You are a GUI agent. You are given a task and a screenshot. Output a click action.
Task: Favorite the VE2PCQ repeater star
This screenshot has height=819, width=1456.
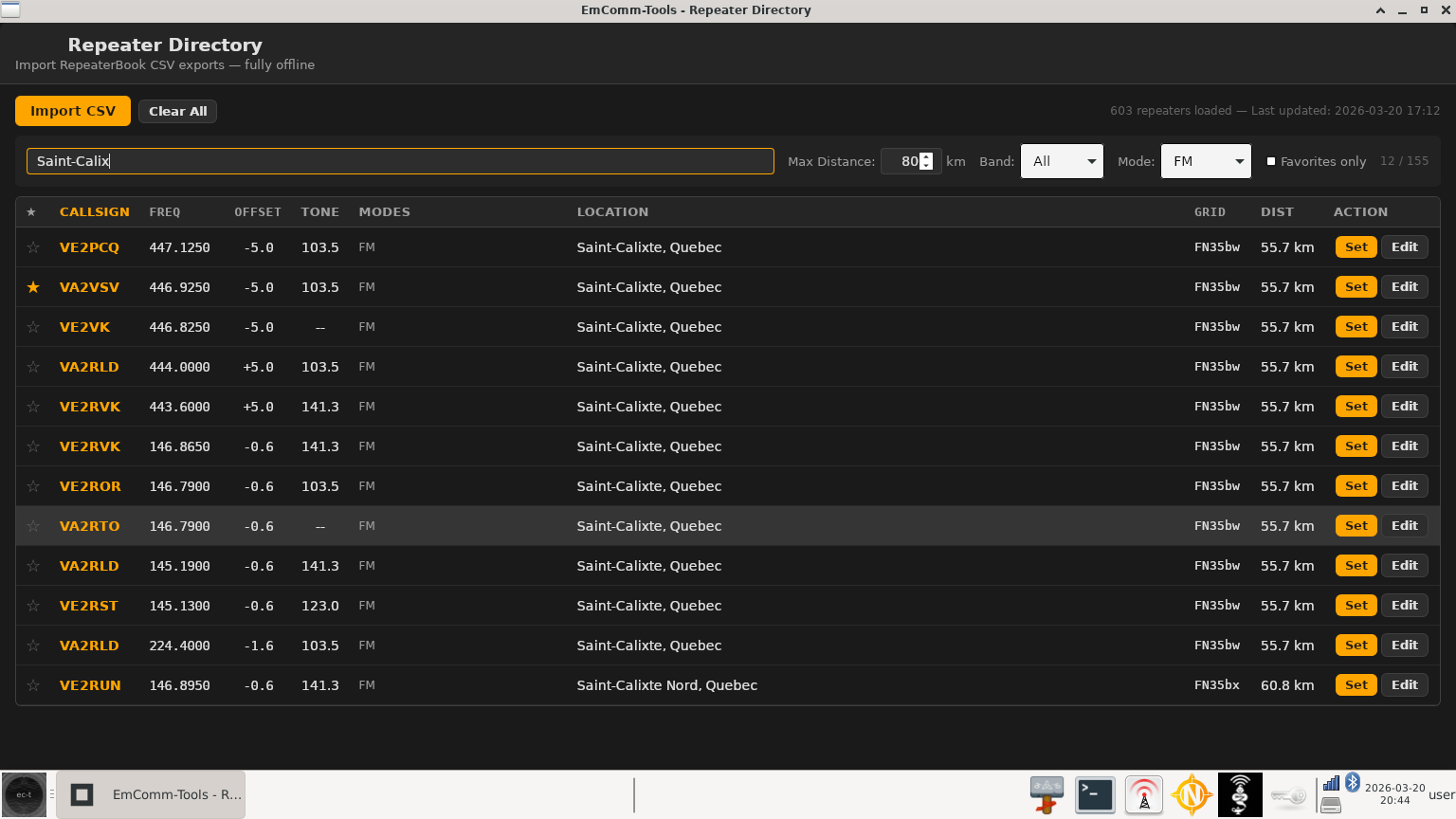click(x=33, y=247)
